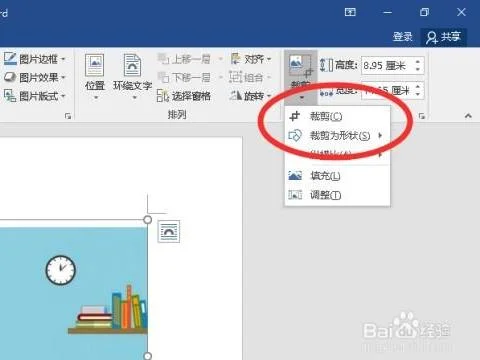Open the Selection Pane (选择窗格)
The width and height of the screenshot is (480, 360).
point(184,96)
